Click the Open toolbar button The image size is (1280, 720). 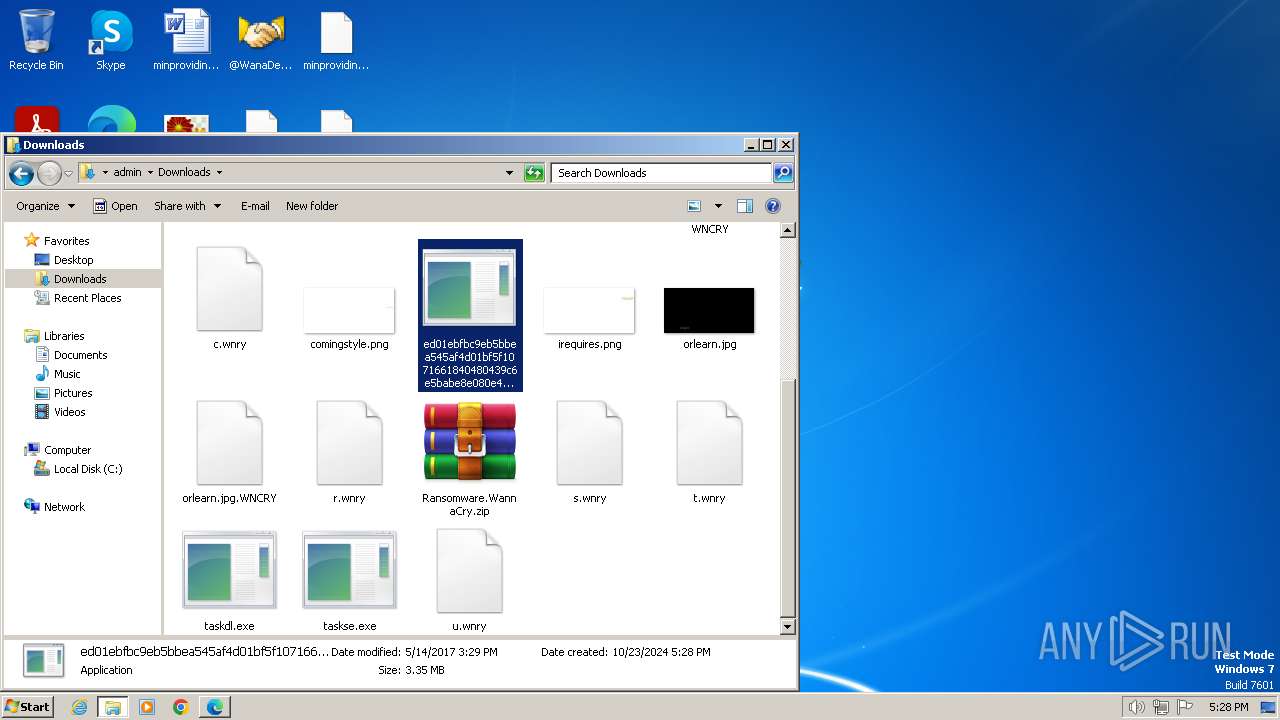point(115,206)
